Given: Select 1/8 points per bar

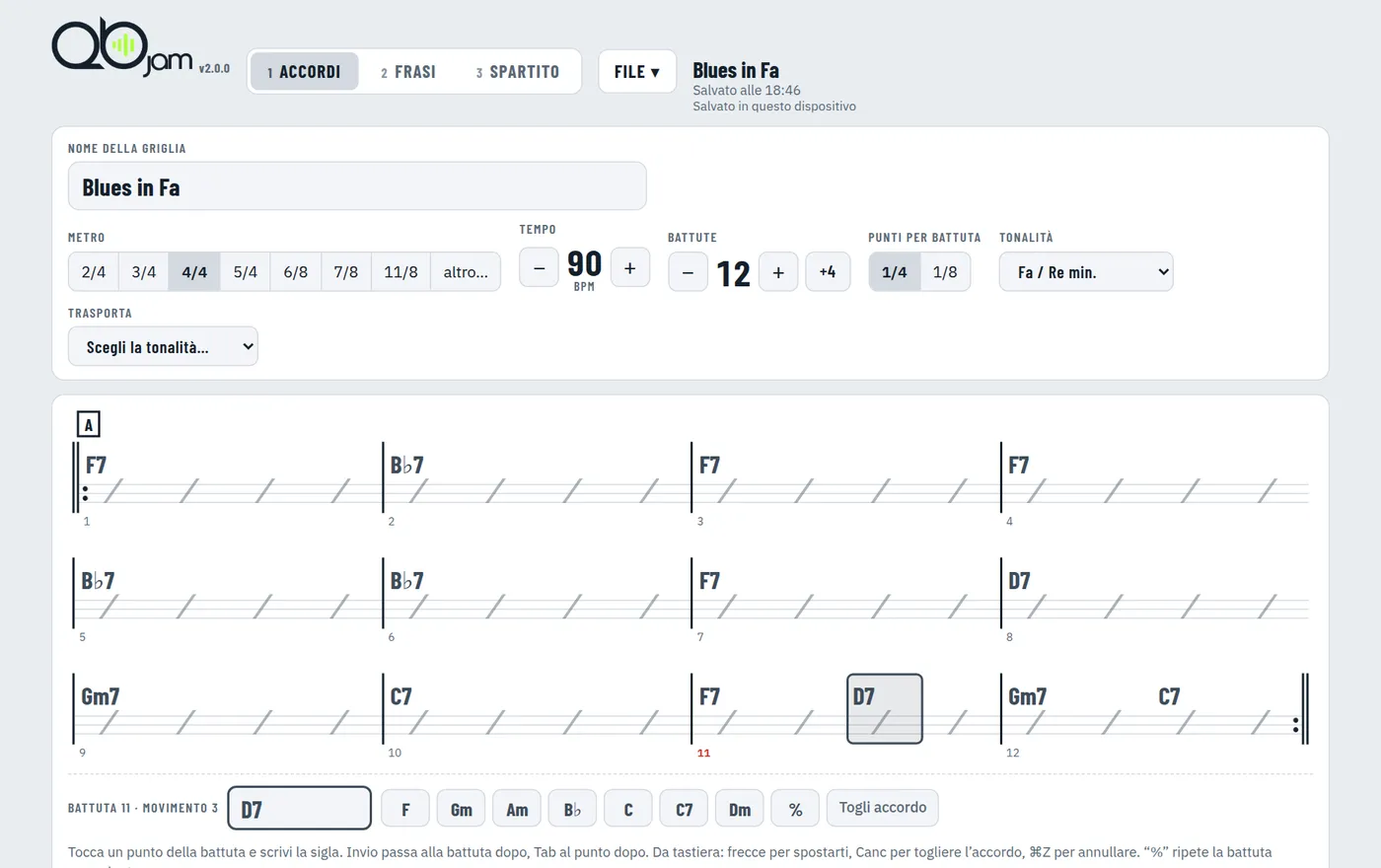Looking at the screenshot, I should (x=945, y=272).
